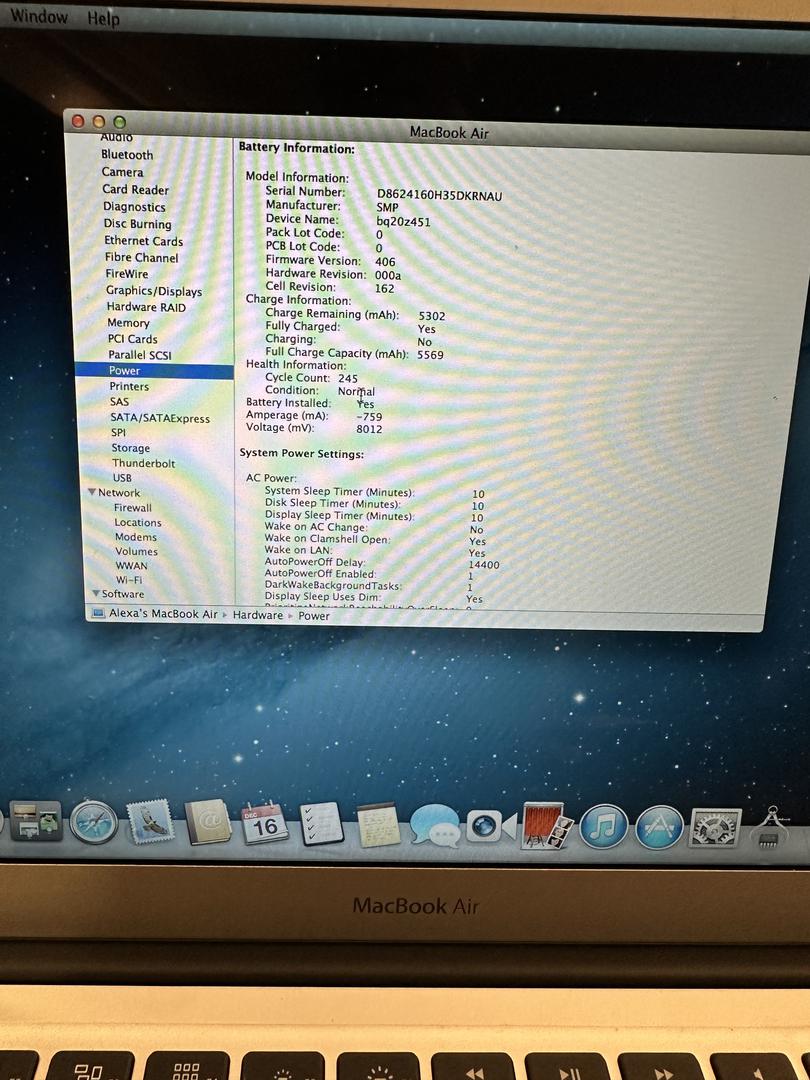
Task: Launch Safari from the Dock
Action: [x=94, y=822]
